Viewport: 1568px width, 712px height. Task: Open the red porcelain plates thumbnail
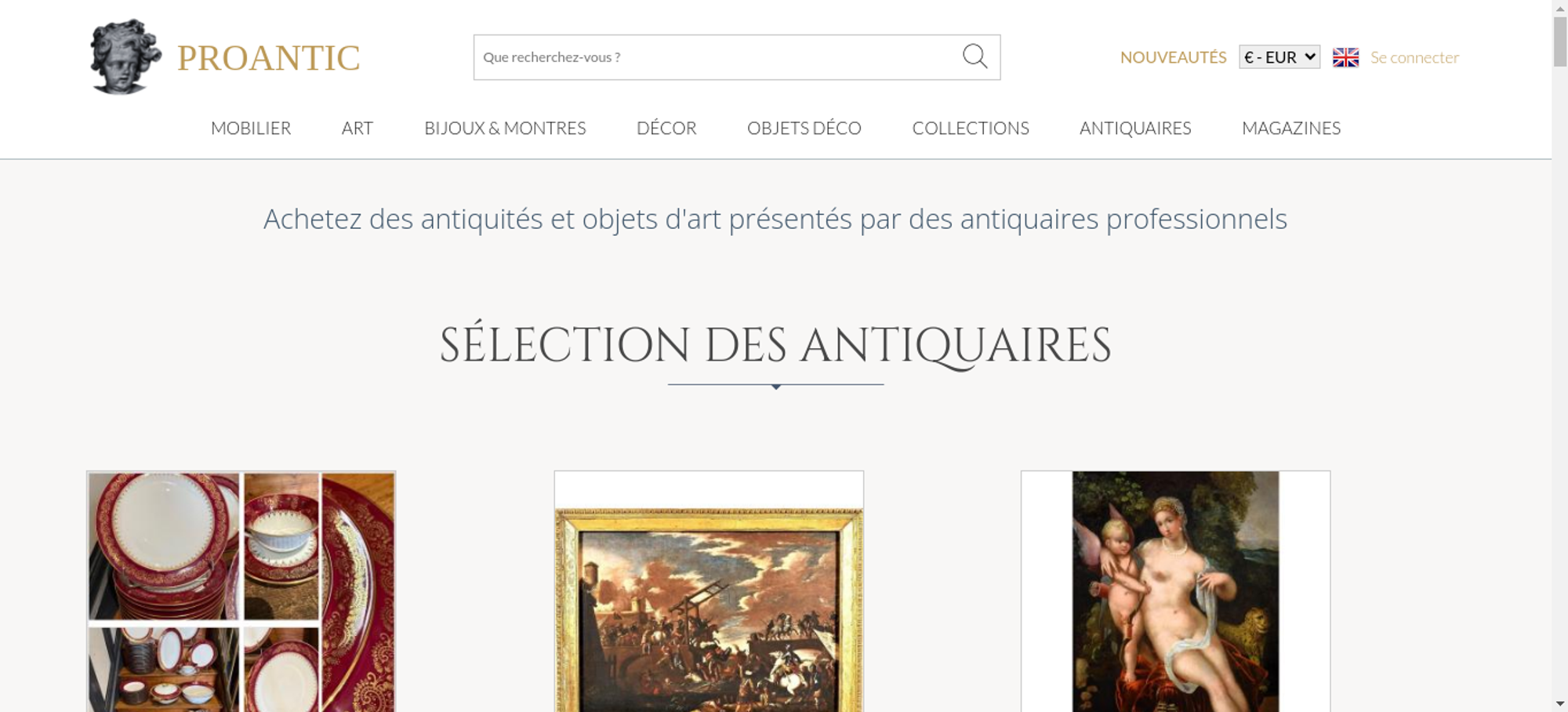click(241, 591)
